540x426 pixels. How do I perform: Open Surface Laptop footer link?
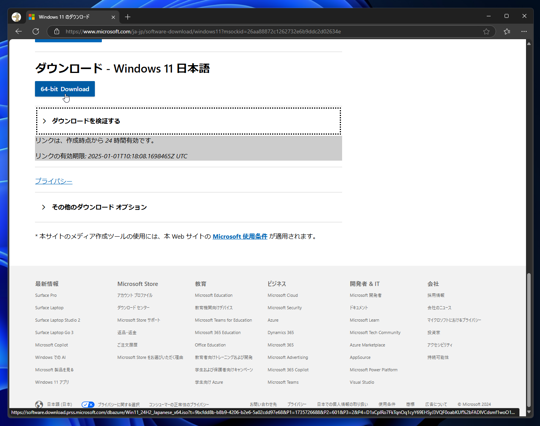[x=49, y=308]
